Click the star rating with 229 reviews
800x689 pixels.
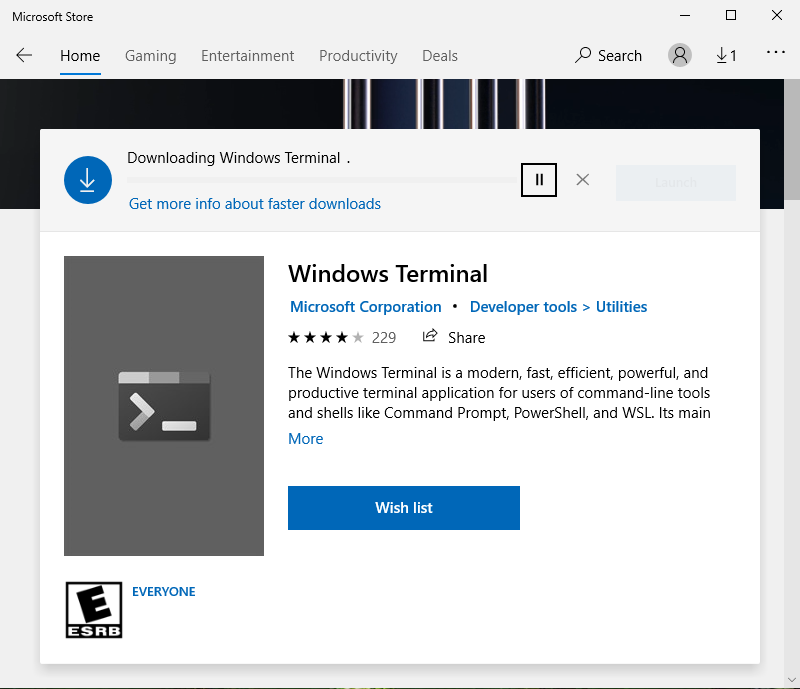pyautogui.click(x=341, y=337)
